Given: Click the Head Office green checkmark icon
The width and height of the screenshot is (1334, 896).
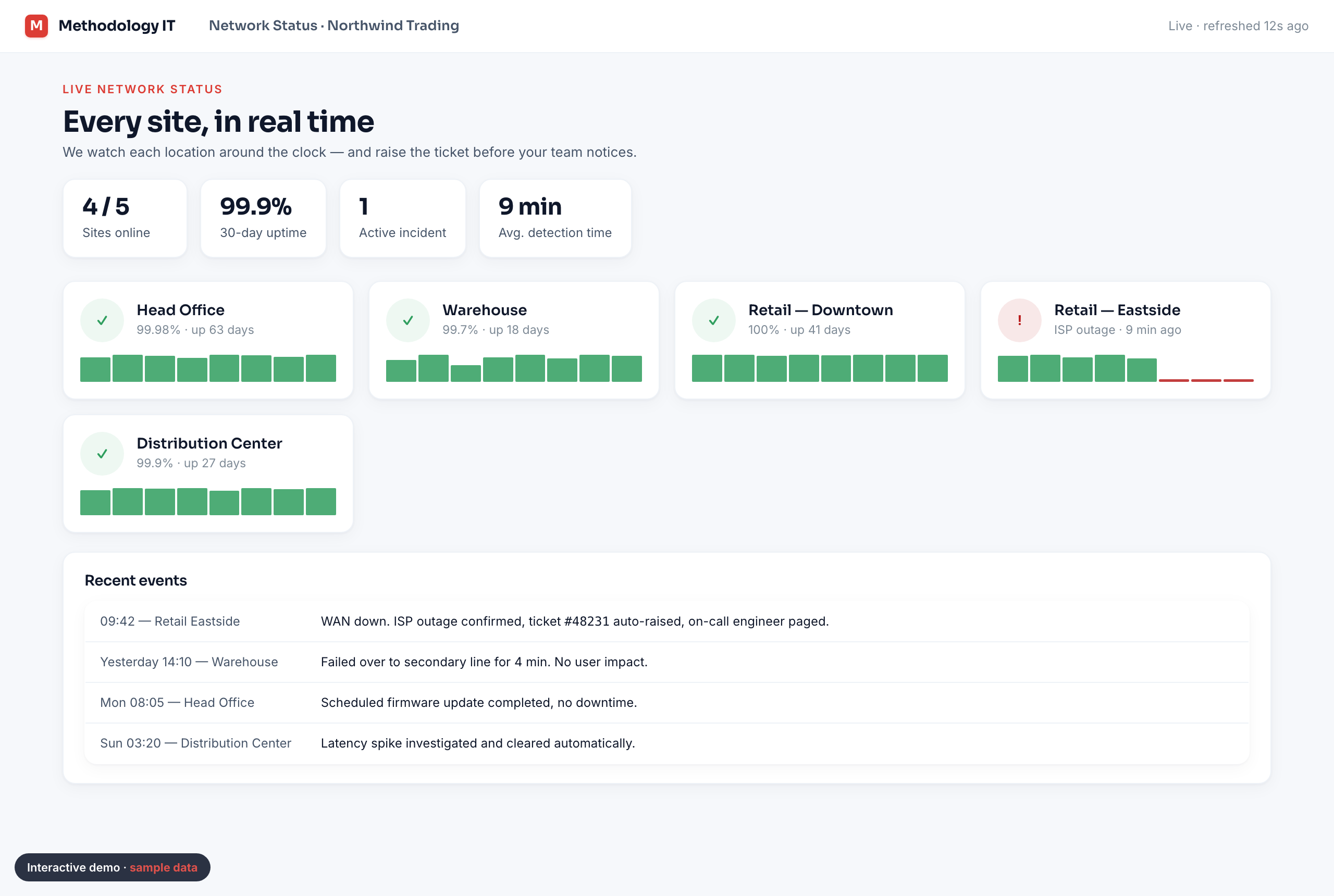Looking at the screenshot, I should (x=102, y=320).
